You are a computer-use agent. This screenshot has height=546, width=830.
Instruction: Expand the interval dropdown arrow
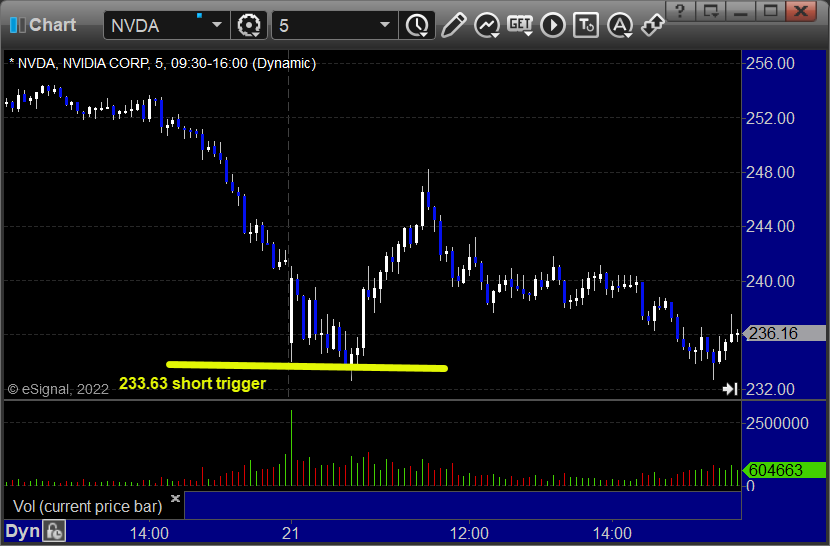(385, 25)
